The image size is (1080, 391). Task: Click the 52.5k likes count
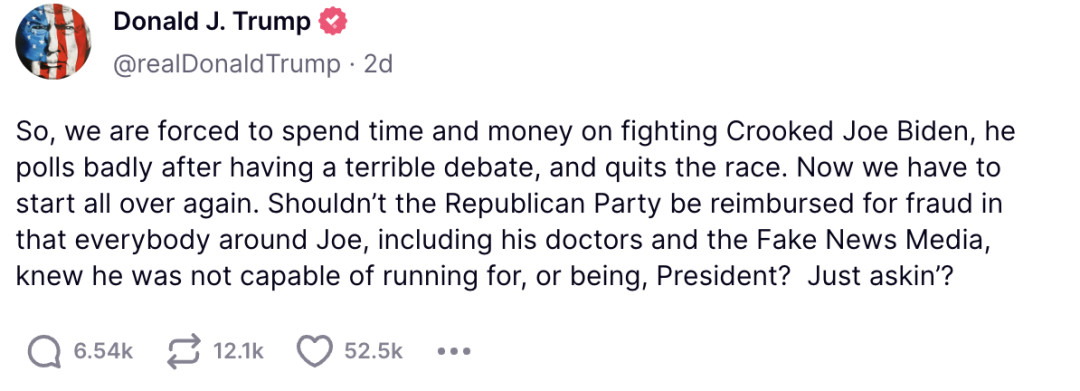(x=373, y=351)
